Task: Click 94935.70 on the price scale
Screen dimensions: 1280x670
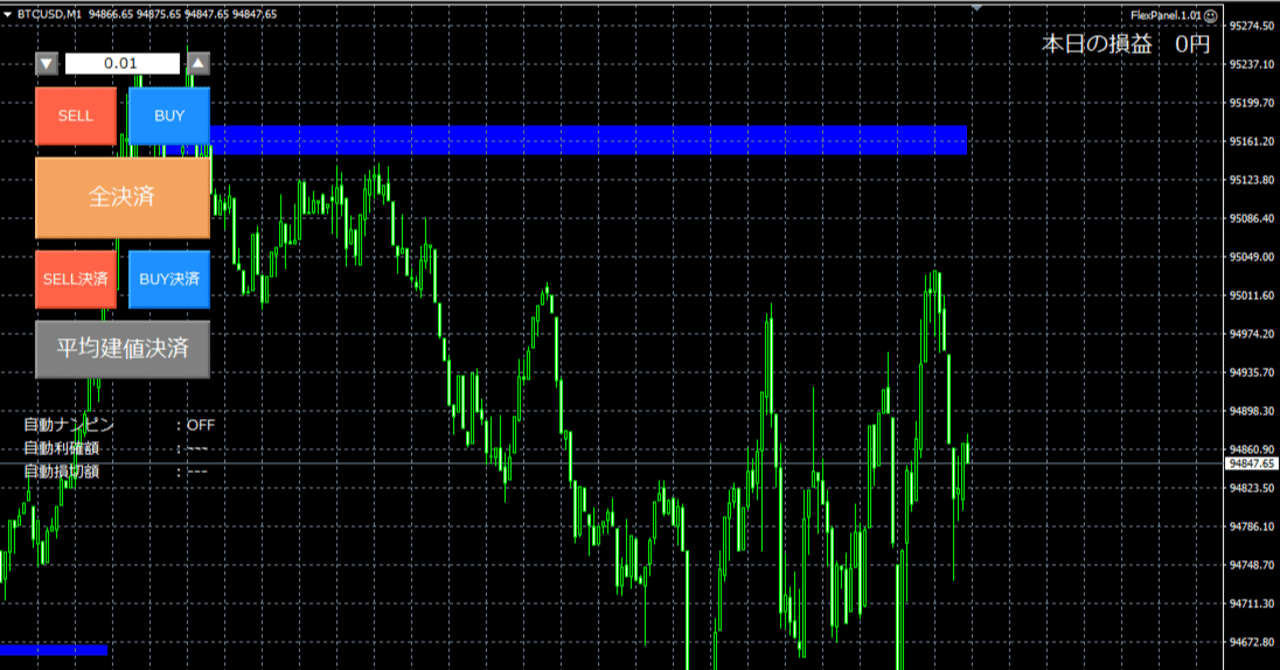Action: pyautogui.click(x=1252, y=372)
